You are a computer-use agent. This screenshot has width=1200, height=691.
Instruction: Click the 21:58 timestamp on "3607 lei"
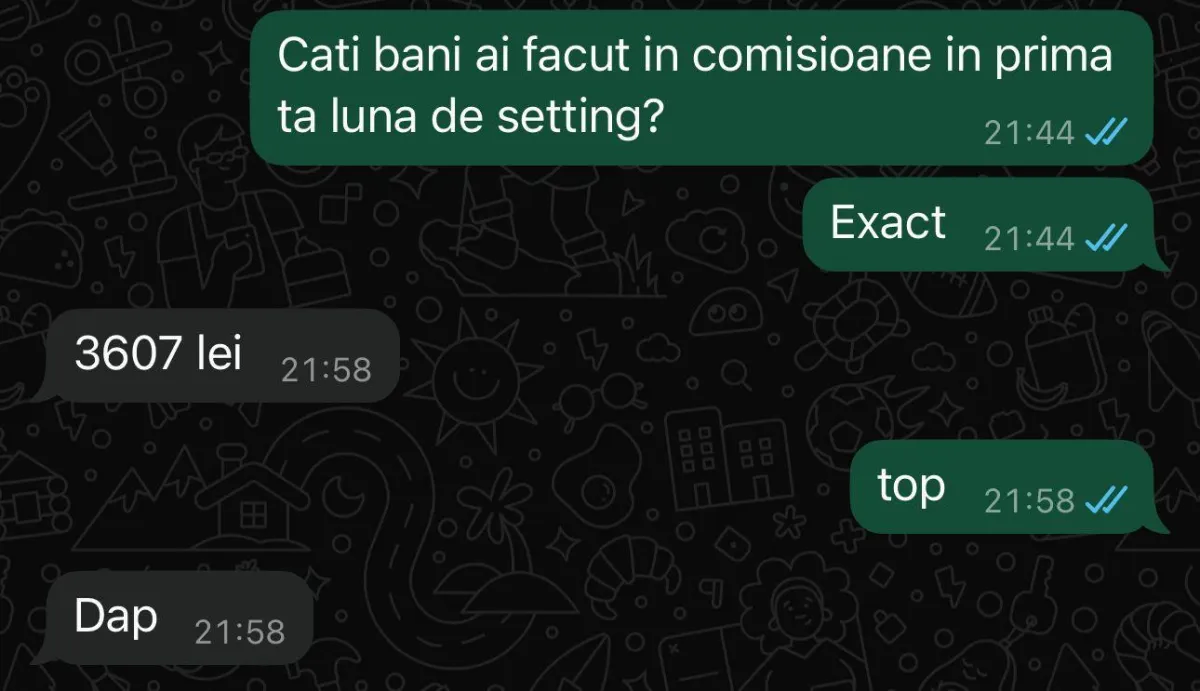[326, 371]
